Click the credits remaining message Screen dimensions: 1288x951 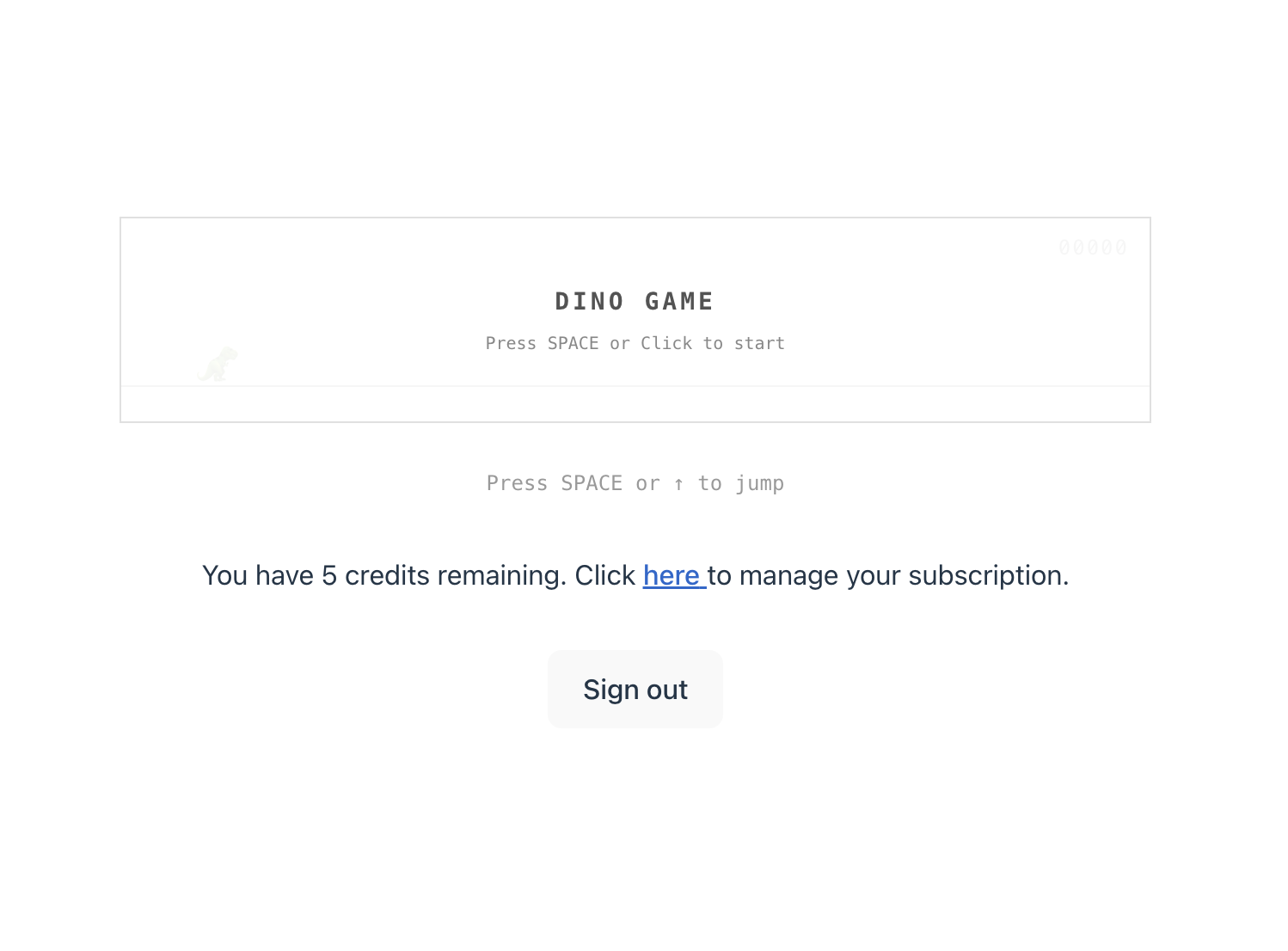pyautogui.click(x=635, y=575)
